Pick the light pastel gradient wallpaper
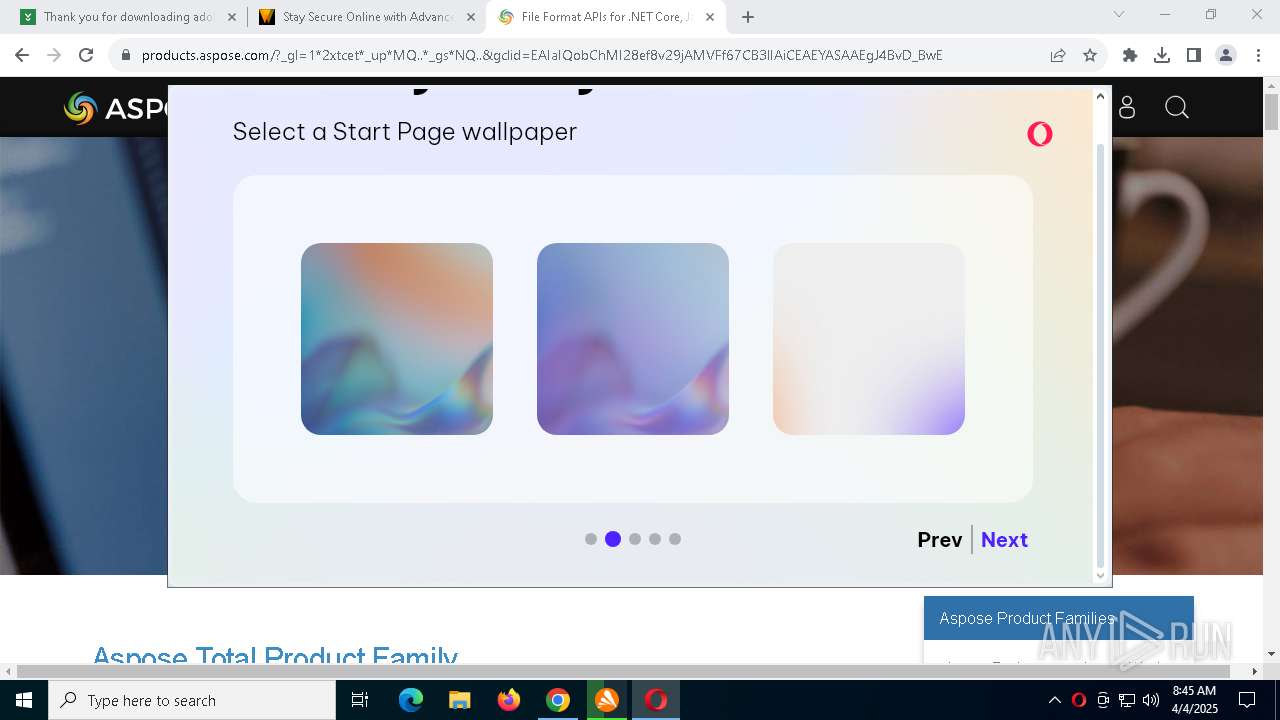The height and width of the screenshot is (720, 1280). (x=869, y=339)
